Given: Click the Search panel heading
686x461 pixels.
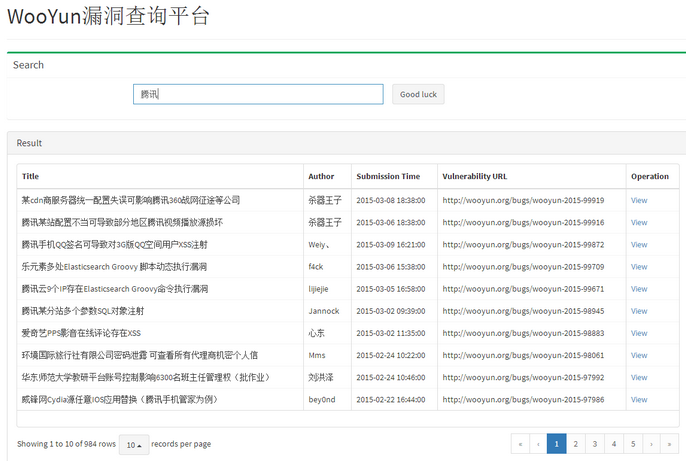Looking at the screenshot, I should click(28, 65).
